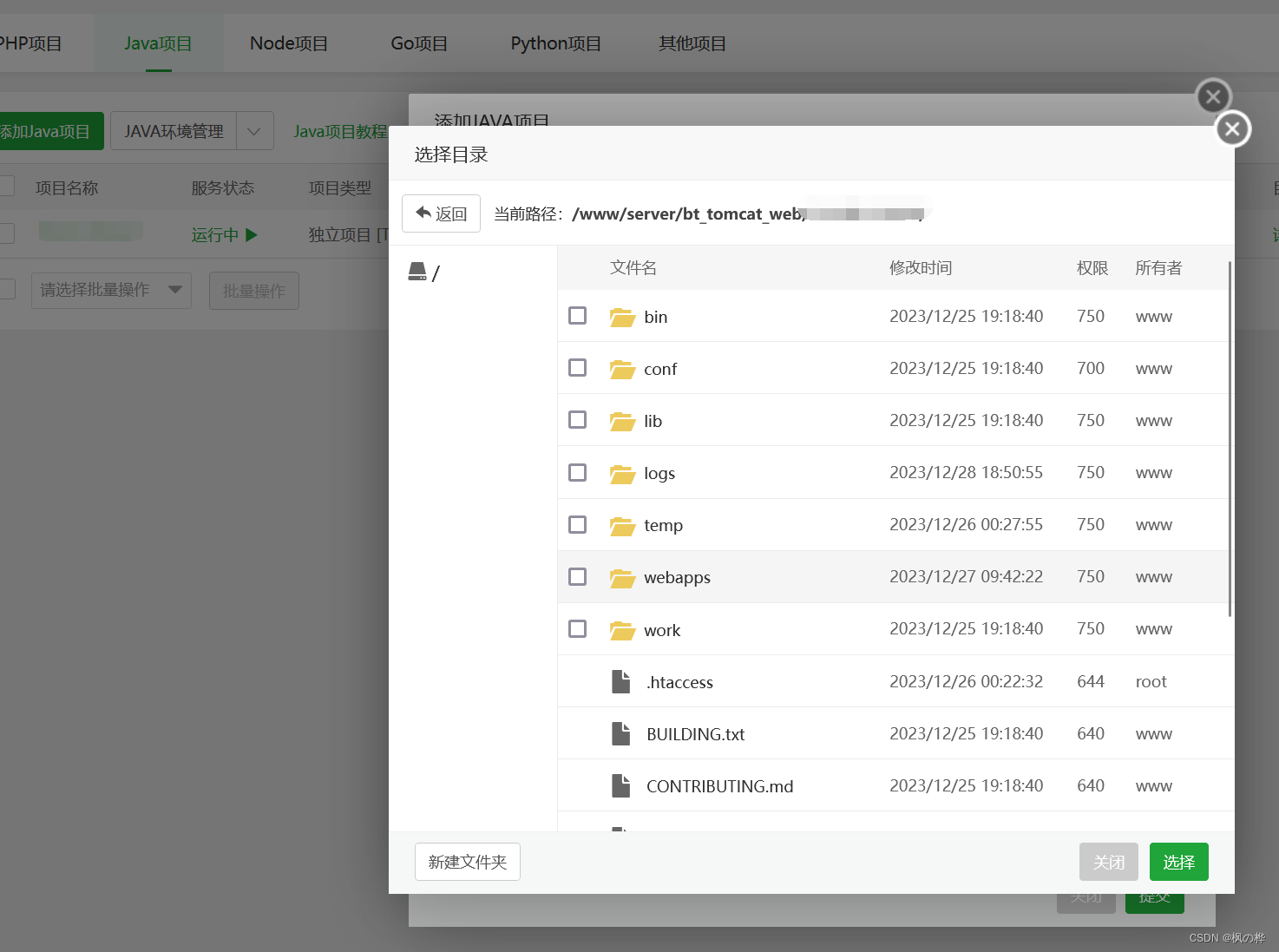The width and height of the screenshot is (1279, 952).
Task: Click the 批量操作 button
Action: pos(254,291)
